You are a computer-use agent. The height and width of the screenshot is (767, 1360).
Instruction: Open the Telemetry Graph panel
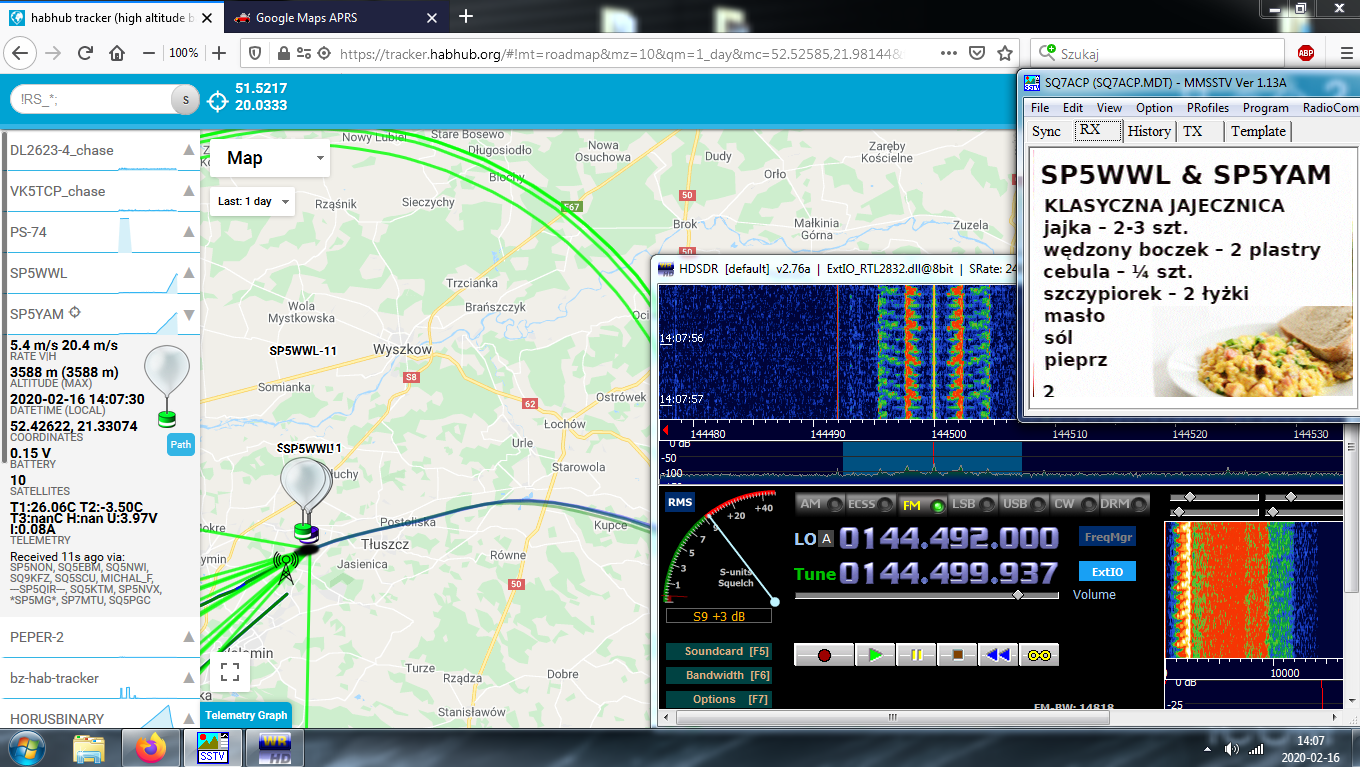coord(245,714)
